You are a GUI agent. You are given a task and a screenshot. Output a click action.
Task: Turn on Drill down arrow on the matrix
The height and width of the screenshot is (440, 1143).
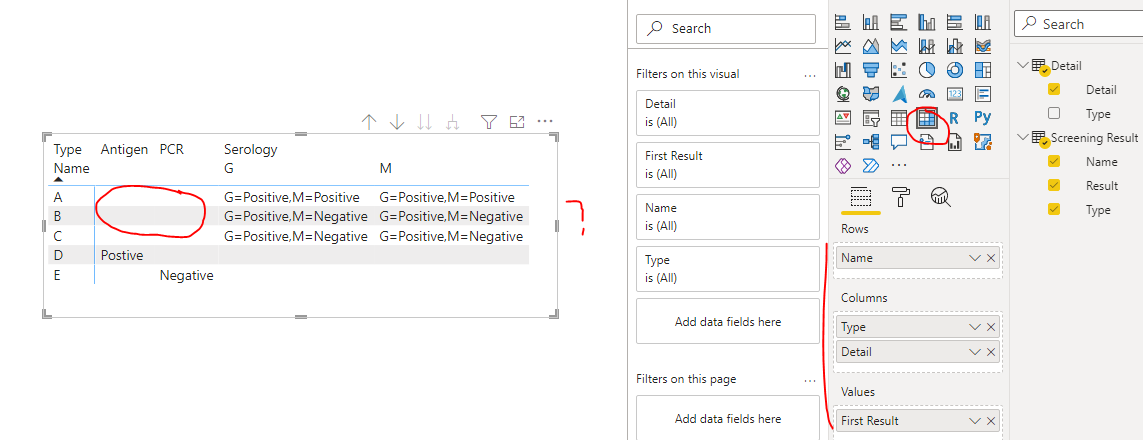coord(397,122)
